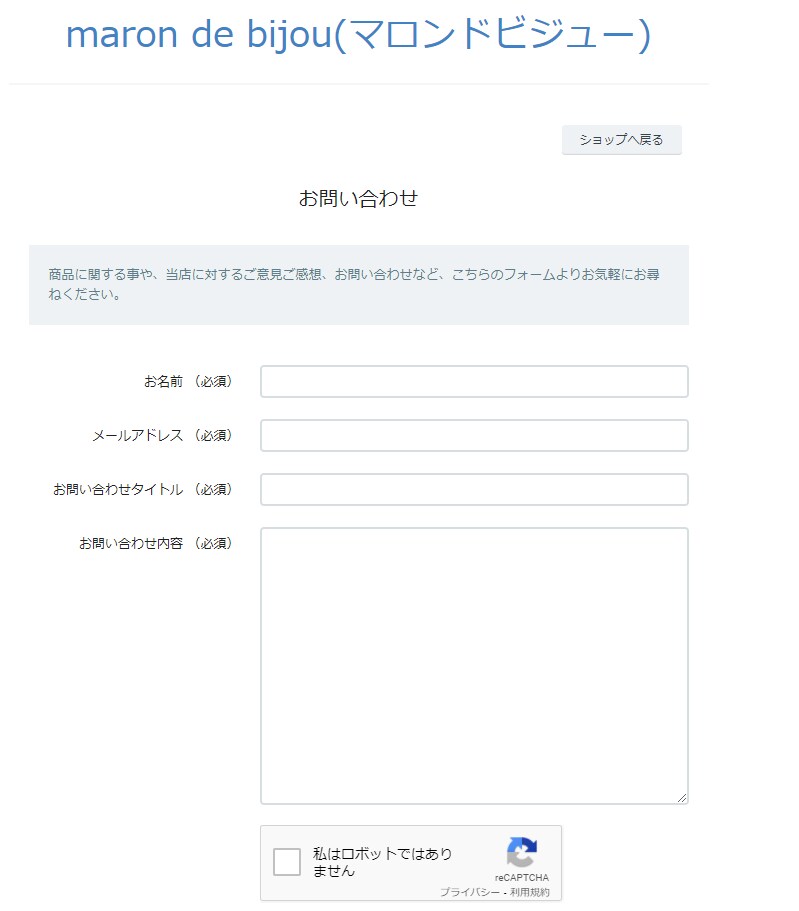Open the プライバシー link in reCAPTCHA
Viewport: 799px width, 911px height.
[470, 892]
